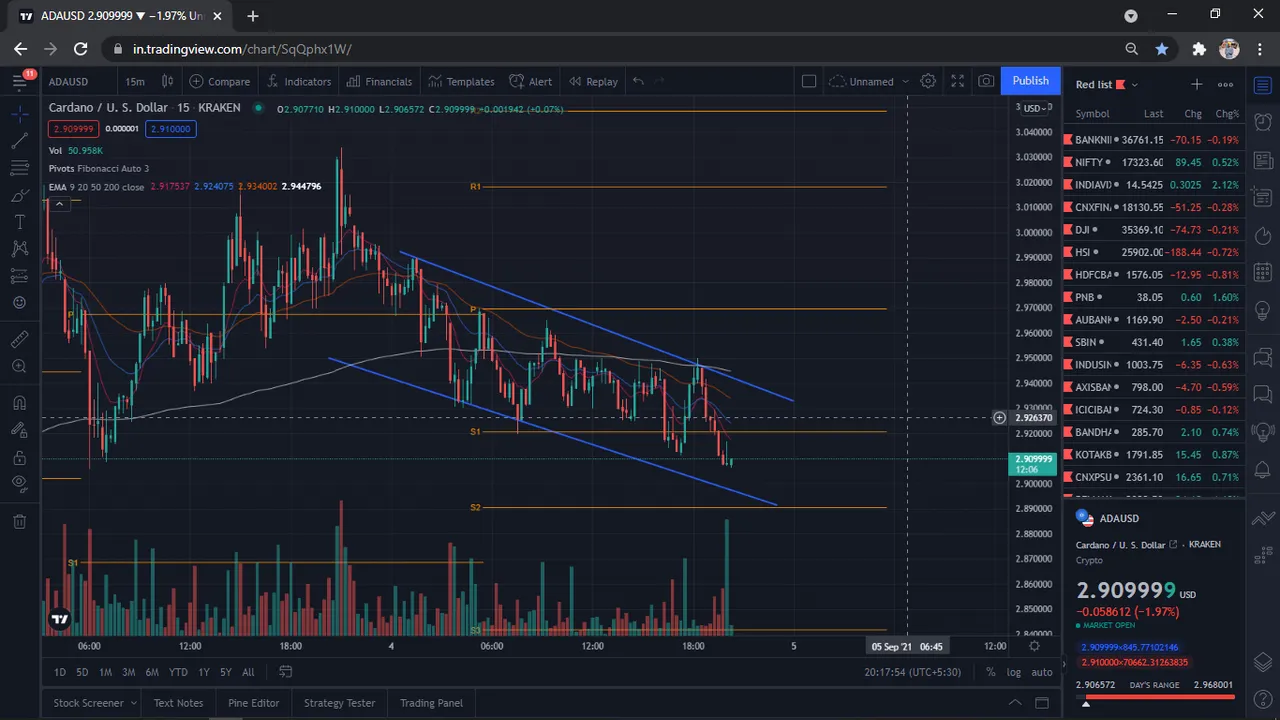The image size is (1280, 720).
Task: Open the go to date calendar icon
Action: click(285, 672)
